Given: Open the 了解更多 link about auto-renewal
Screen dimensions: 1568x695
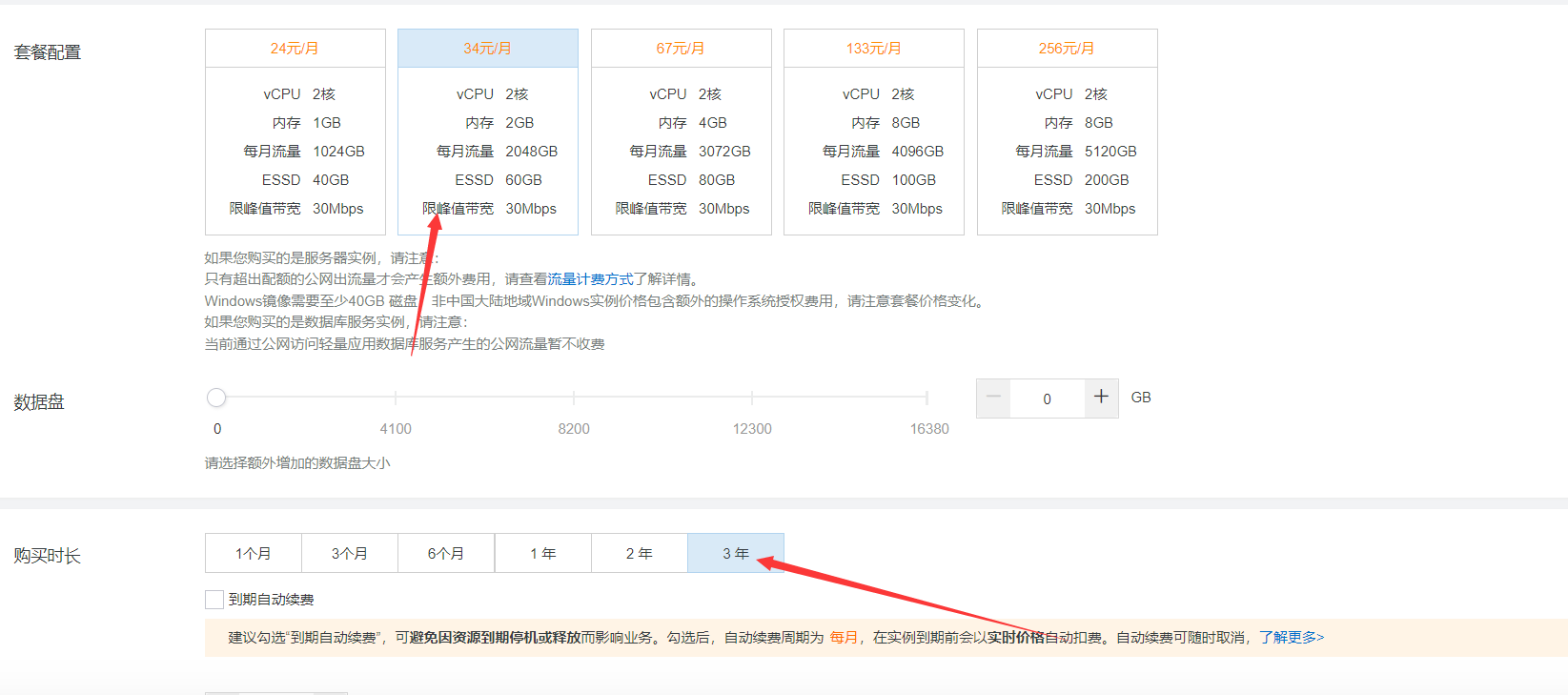Looking at the screenshot, I should click(x=1291, y=637).
